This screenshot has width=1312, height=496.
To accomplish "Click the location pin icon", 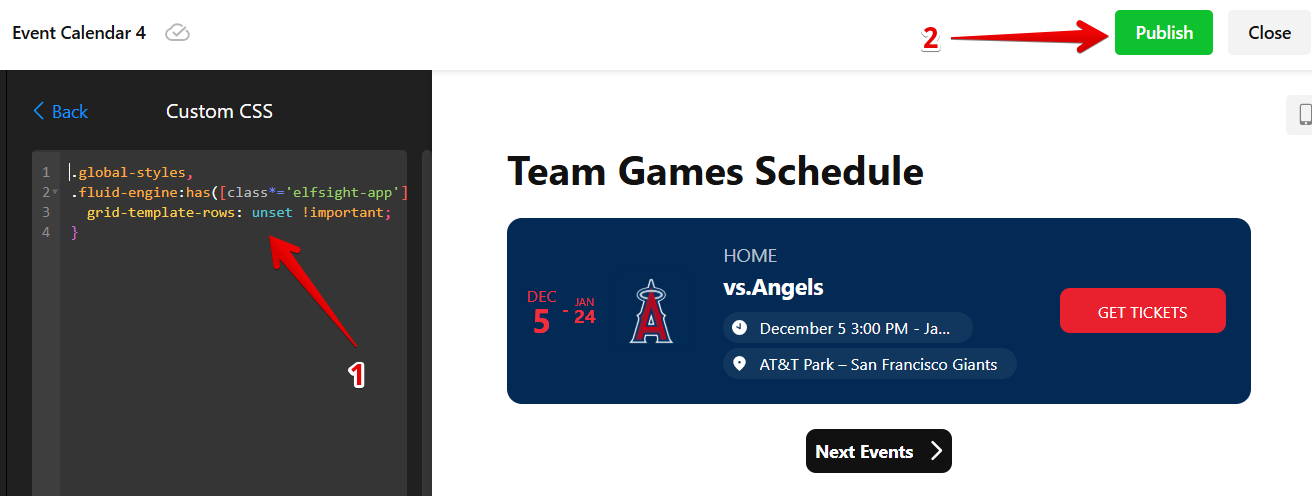I will (739, 364).
